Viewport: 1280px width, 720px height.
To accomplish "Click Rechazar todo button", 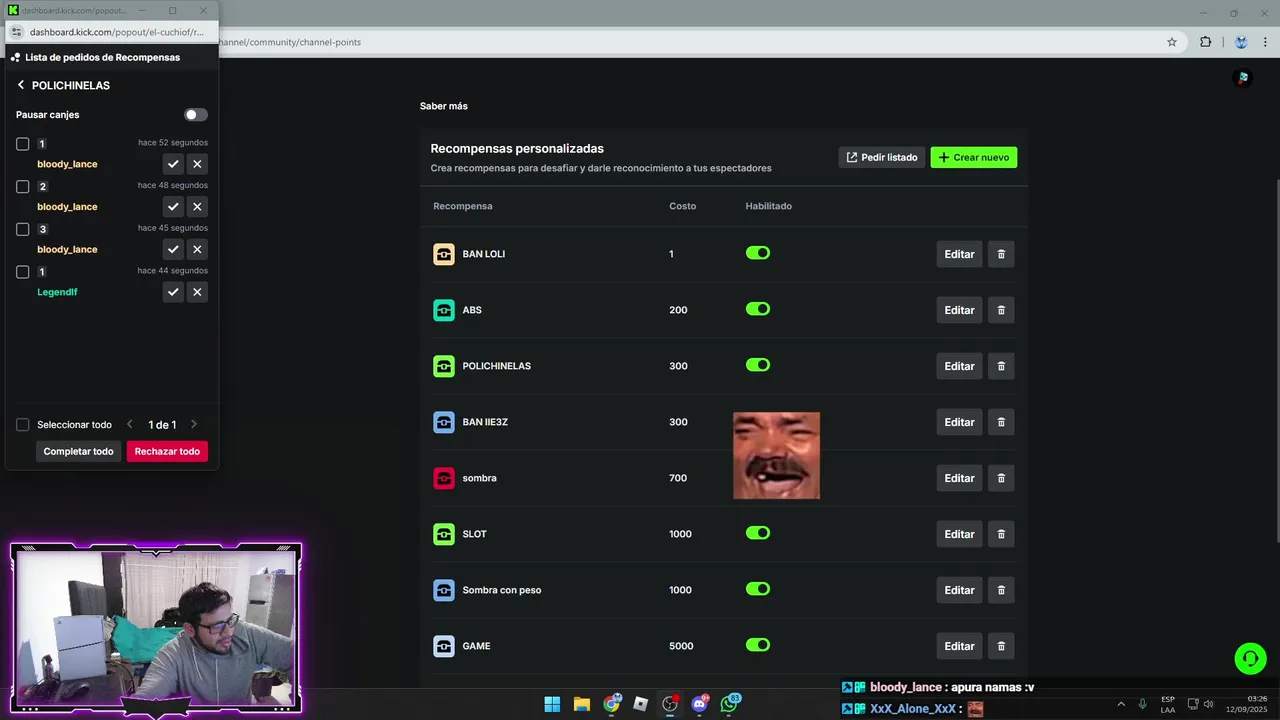I will (x=167, y=452).
